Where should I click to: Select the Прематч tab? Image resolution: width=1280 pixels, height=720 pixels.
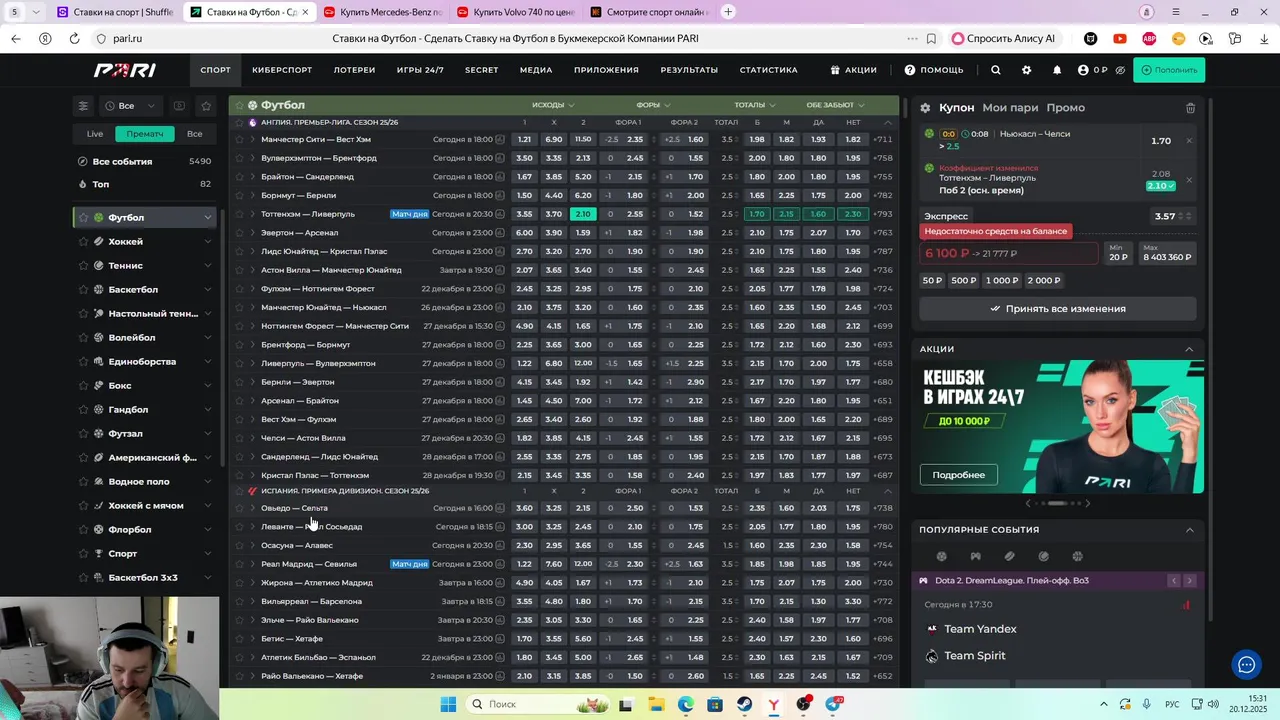[145, 133]
